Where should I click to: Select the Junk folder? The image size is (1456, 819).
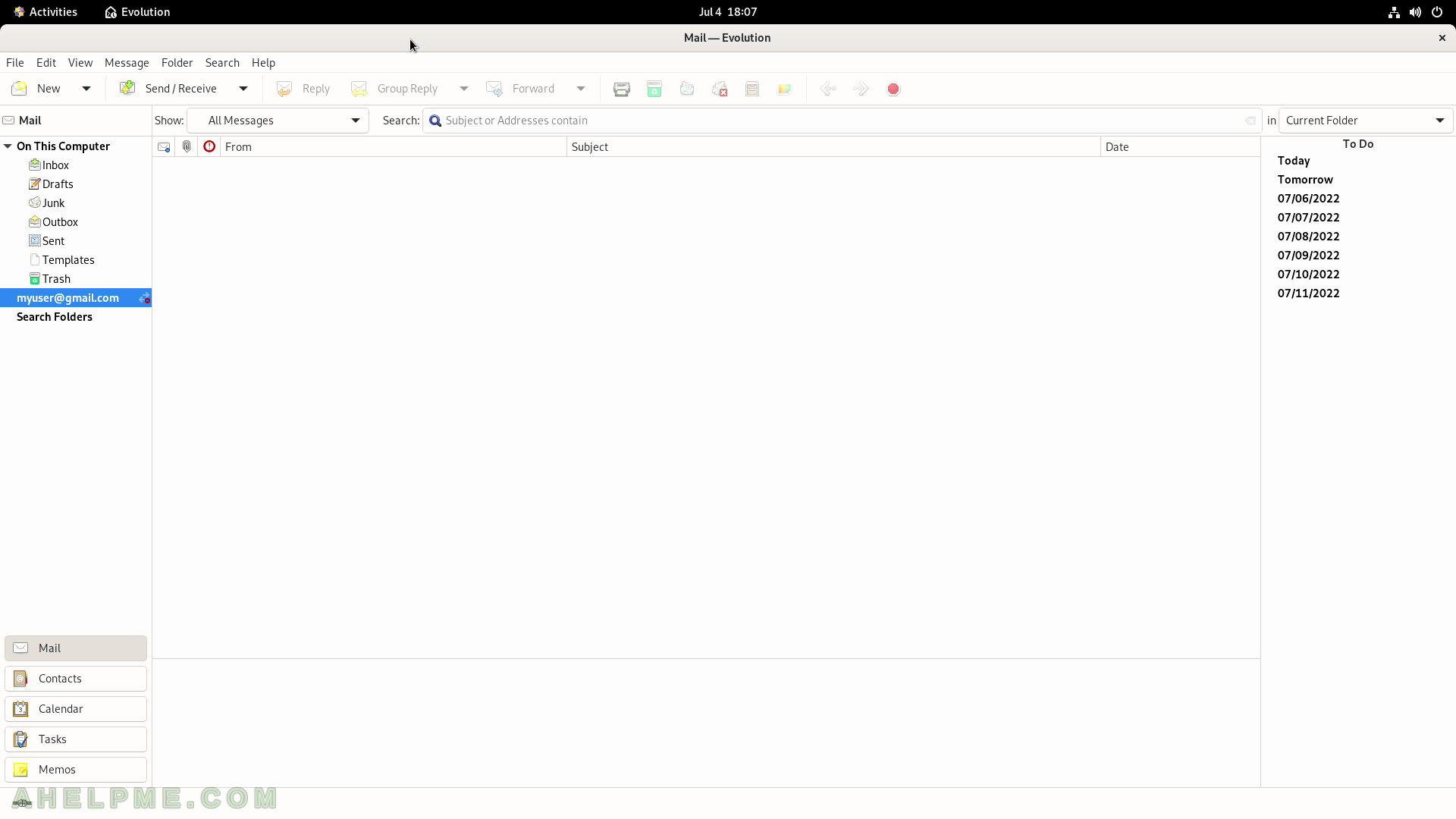[x=53, y=203]
